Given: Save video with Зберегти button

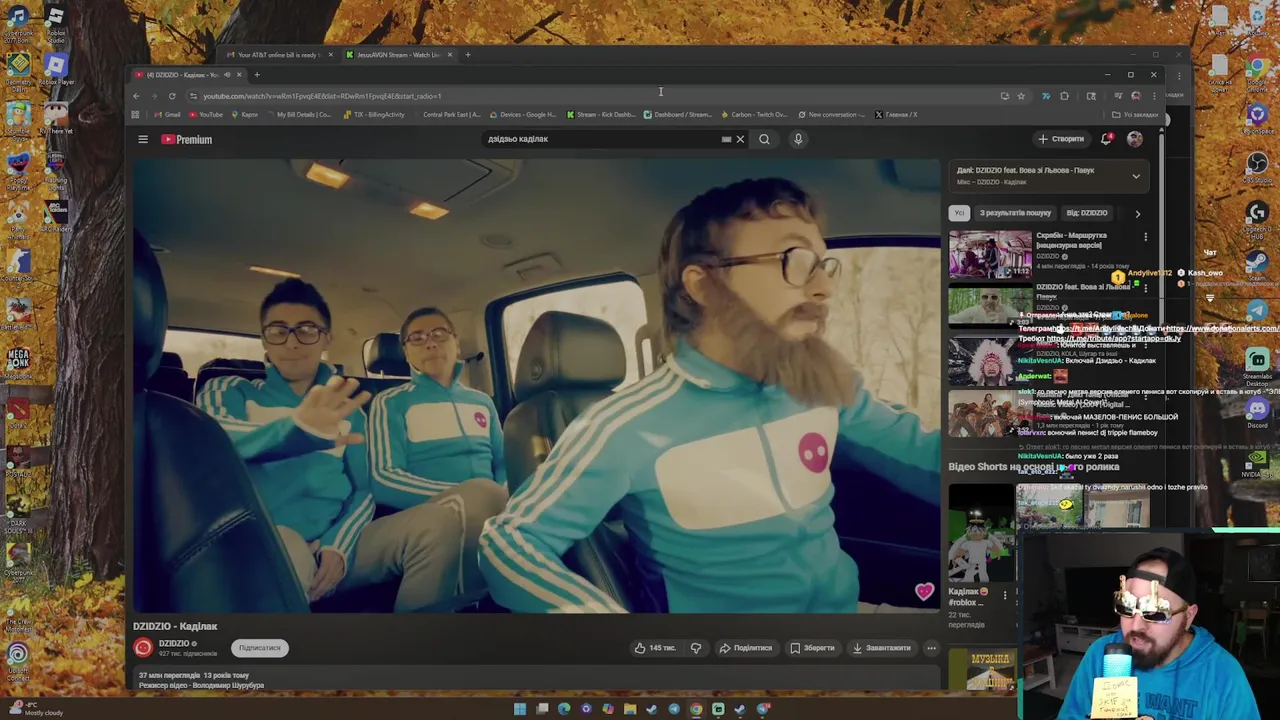Looking at the screenshot, I should pos(812,648).
